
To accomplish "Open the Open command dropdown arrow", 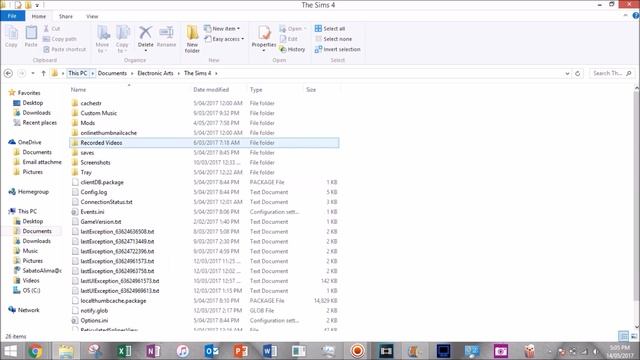I will pos(305,29).
